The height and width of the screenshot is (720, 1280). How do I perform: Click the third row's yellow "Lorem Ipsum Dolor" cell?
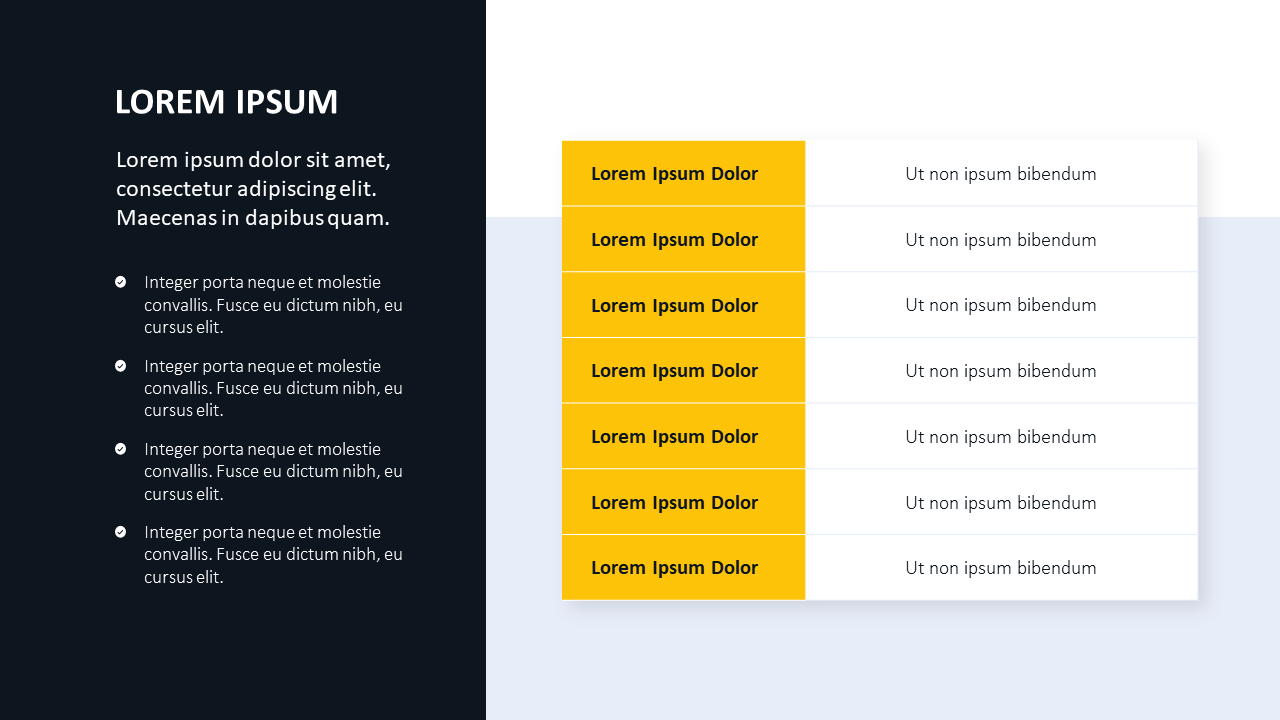point(683,305)
